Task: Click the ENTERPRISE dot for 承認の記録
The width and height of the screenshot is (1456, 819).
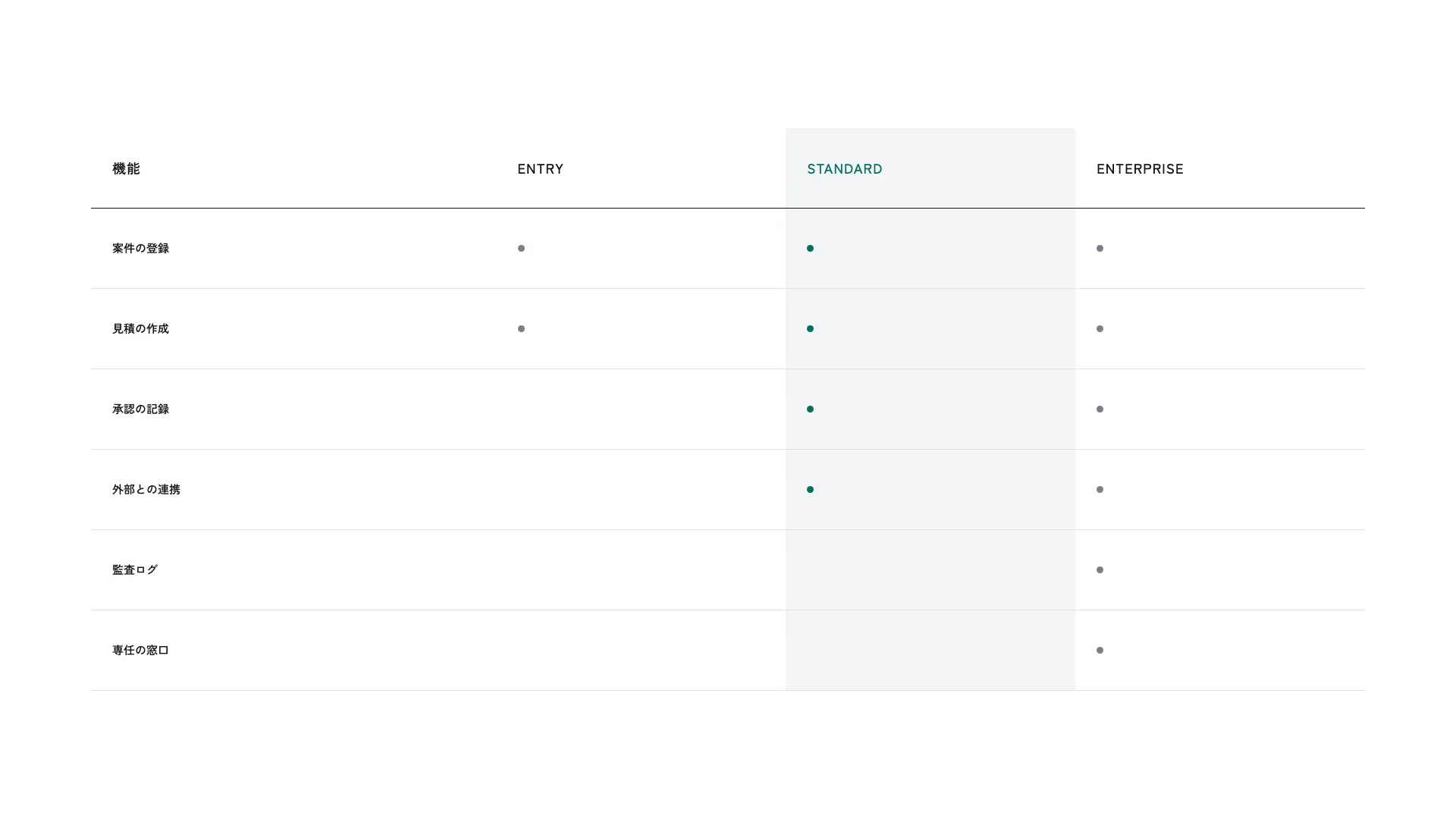Action: (x=1100, y=409)
